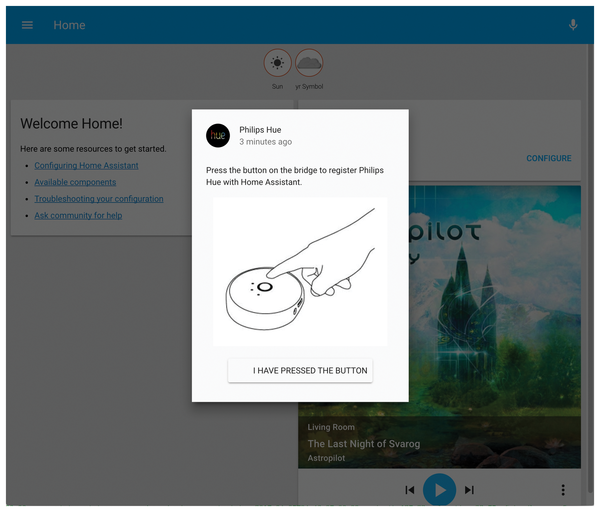The width and height of the screenshot is (600, 512).
Task: Click the Philips Hue logo avatar
Action: tap(218, 135)
